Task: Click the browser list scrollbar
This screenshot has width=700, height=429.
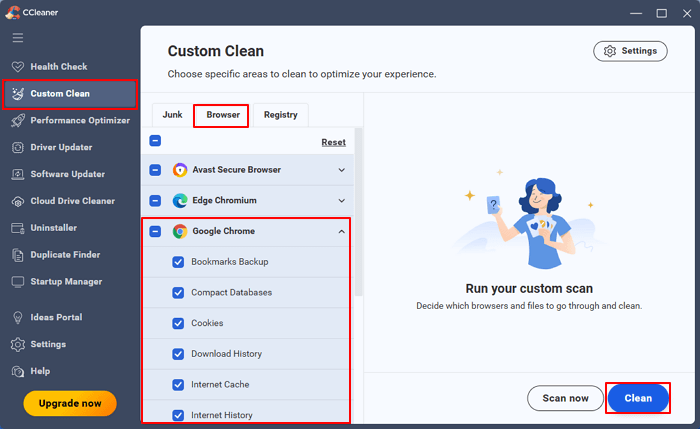Action: [358, 212]
